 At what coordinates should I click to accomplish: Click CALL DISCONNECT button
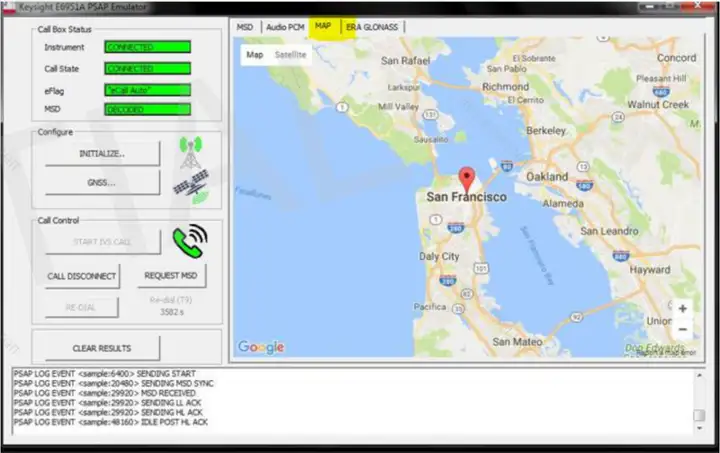tap(82, 276)
